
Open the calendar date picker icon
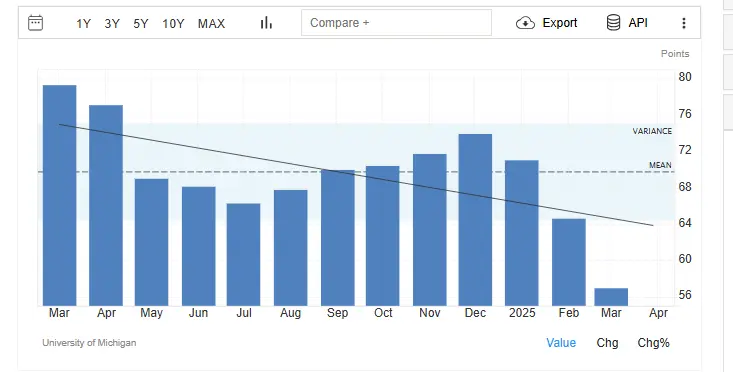[x=36, y=23]
